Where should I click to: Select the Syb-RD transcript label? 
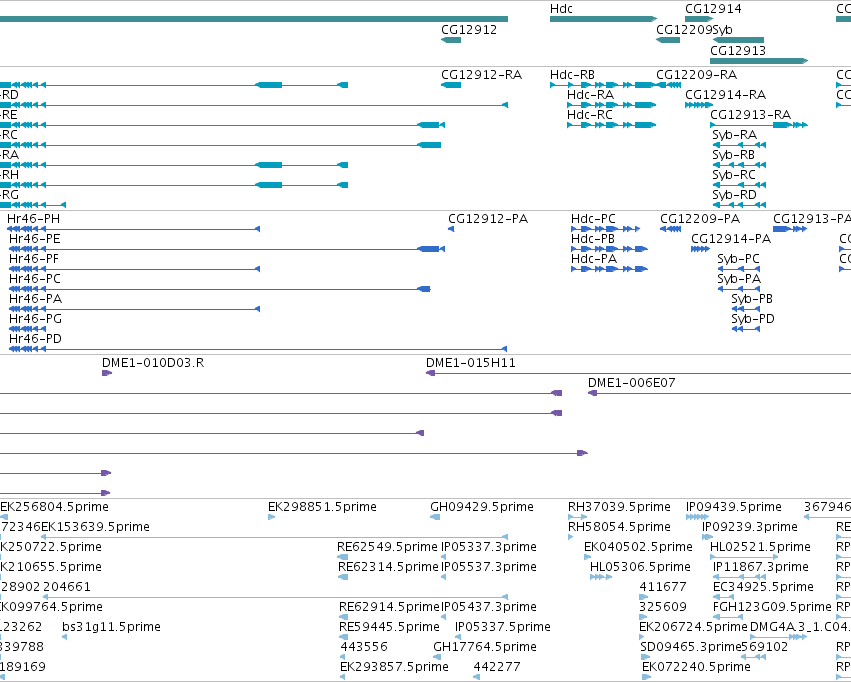click(x=734, y=195)
